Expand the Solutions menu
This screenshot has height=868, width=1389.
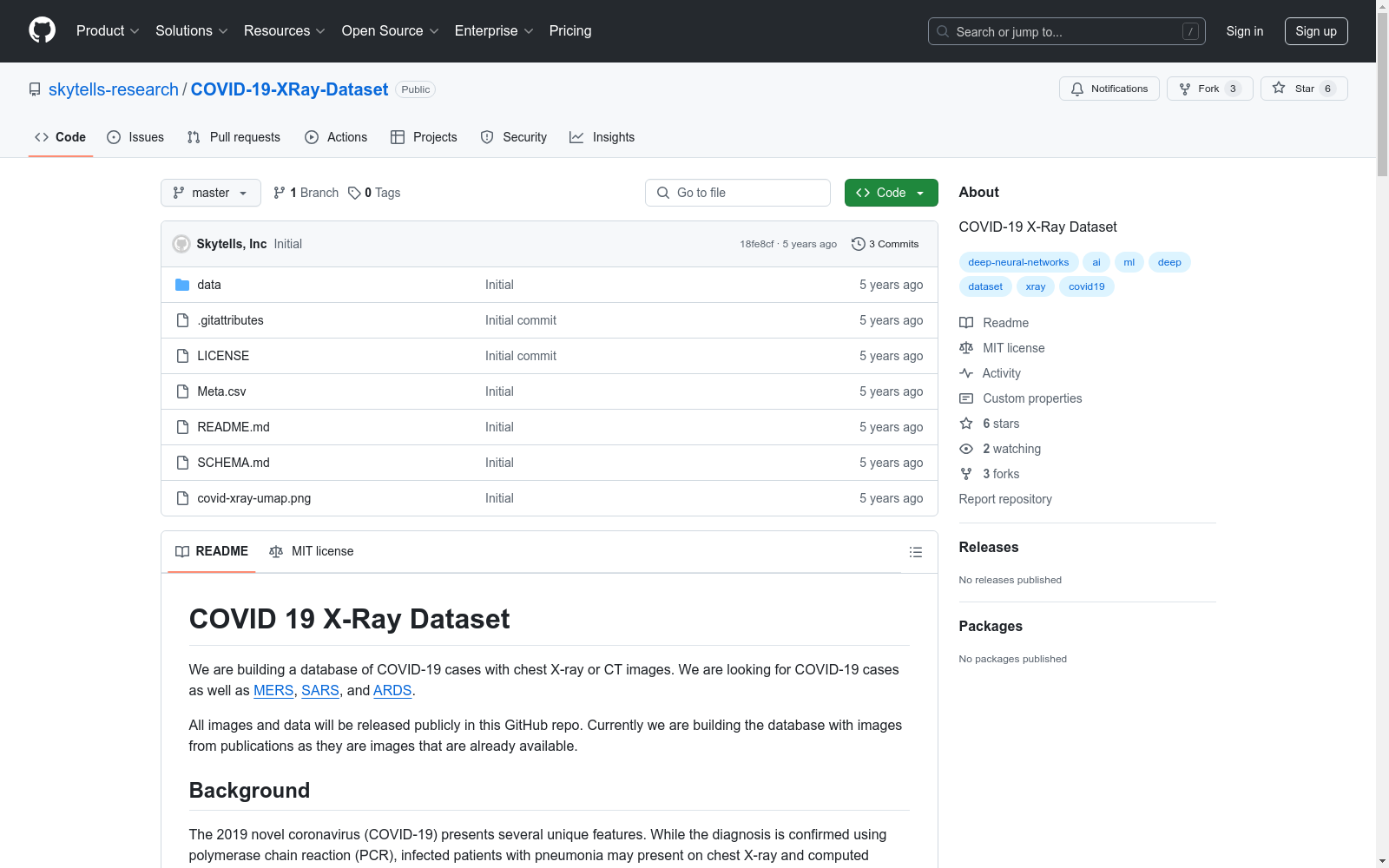point(192,30)
